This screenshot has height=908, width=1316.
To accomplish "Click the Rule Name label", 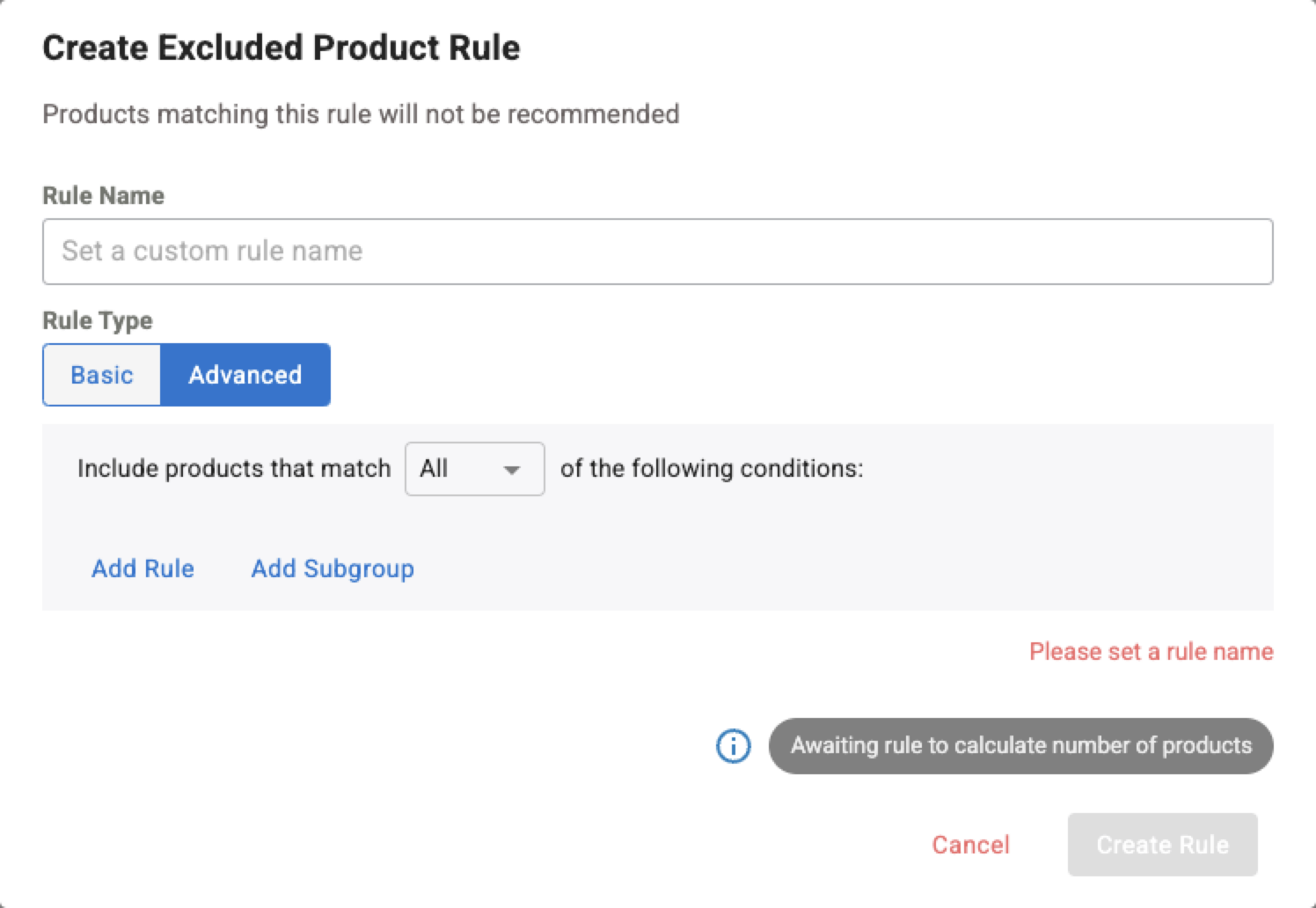I will pyautogui.click(x=103, y=195).
